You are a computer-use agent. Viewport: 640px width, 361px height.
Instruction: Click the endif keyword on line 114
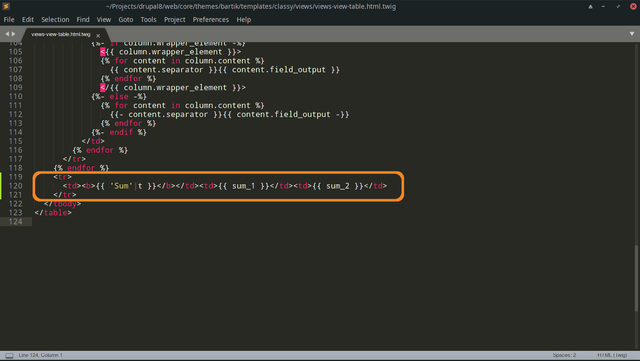coord(121,132)
